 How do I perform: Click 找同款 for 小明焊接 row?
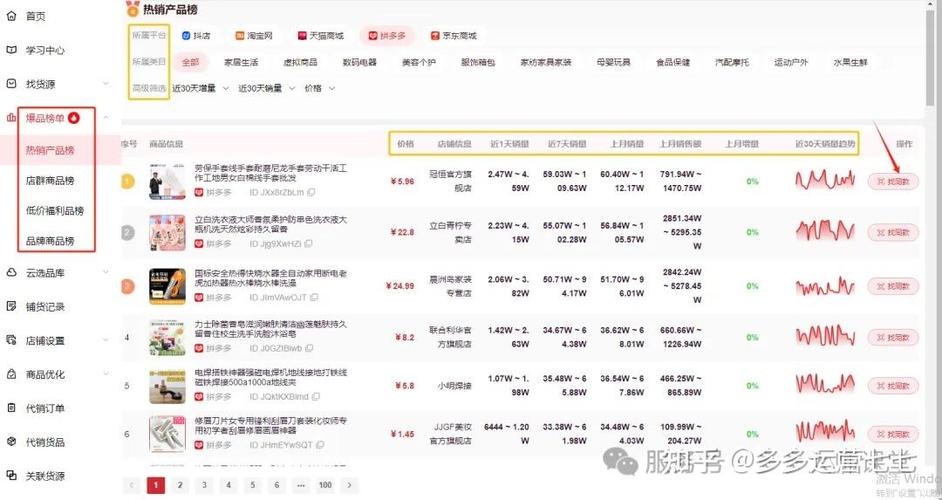click(x=893, y=386)
